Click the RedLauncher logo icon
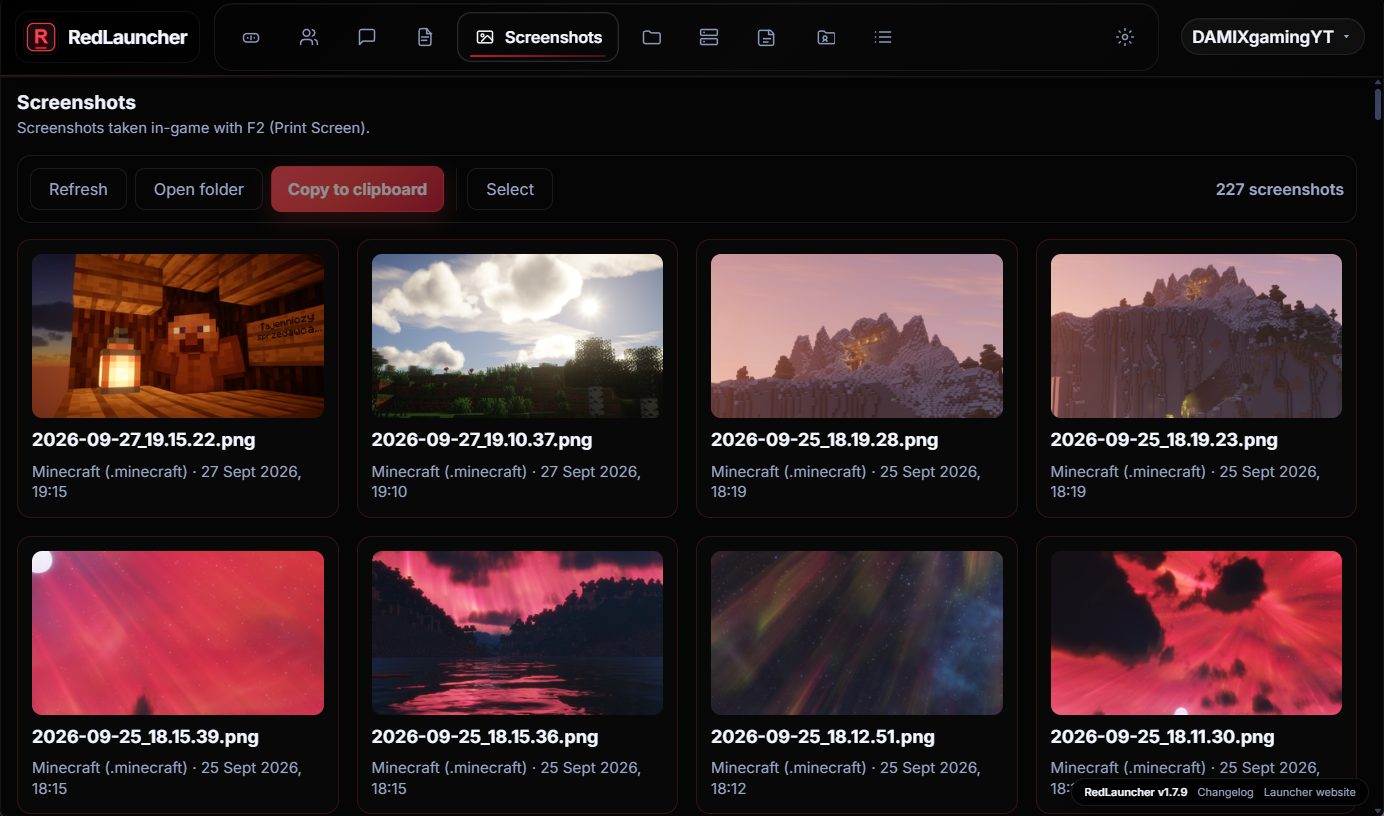Viewport: 1384px width, 816px height. [41, 37]
